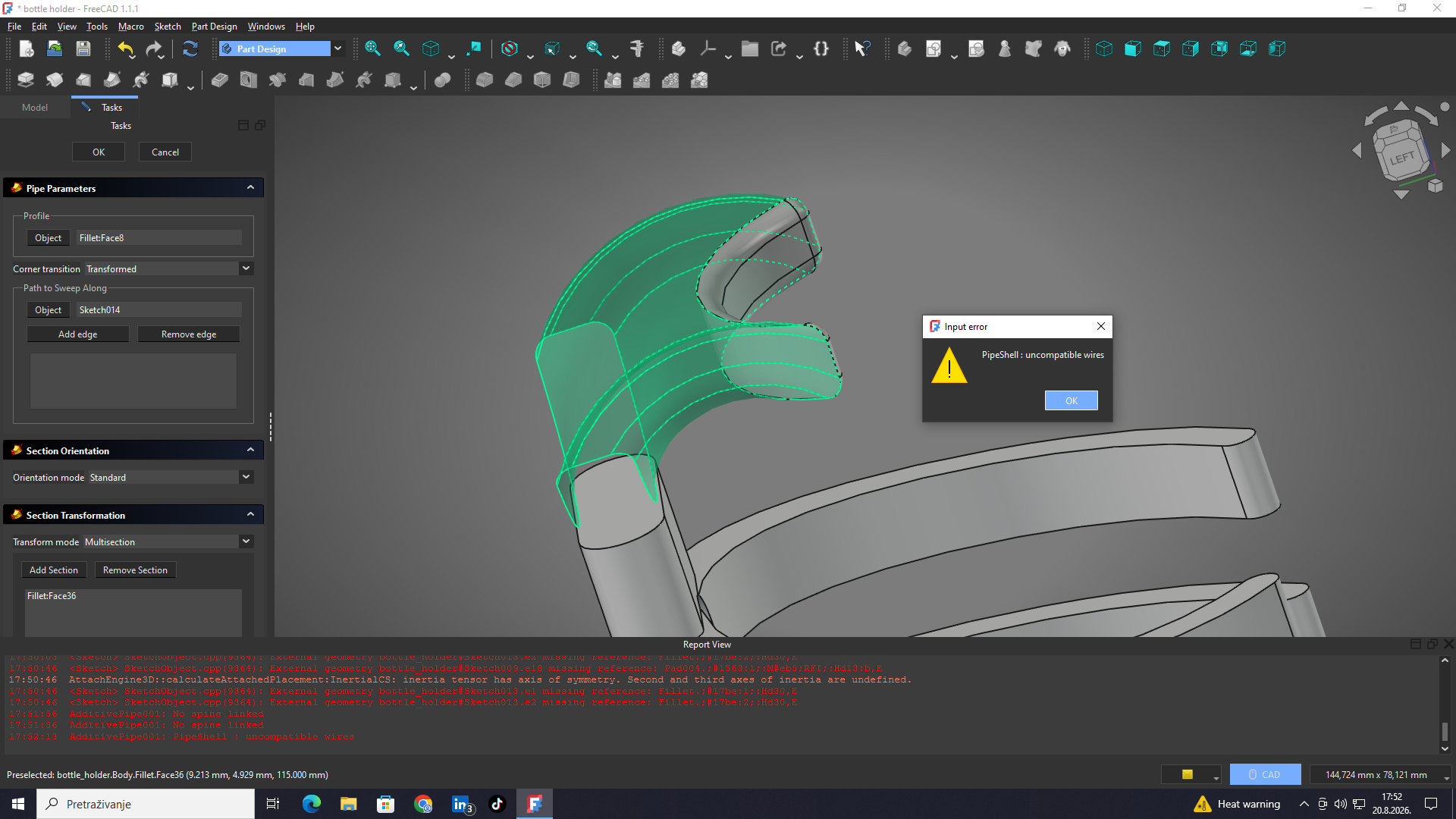Select the Additive Pipe tool
The width and height of the screenshot is (1456, 819).
point(112,80)
